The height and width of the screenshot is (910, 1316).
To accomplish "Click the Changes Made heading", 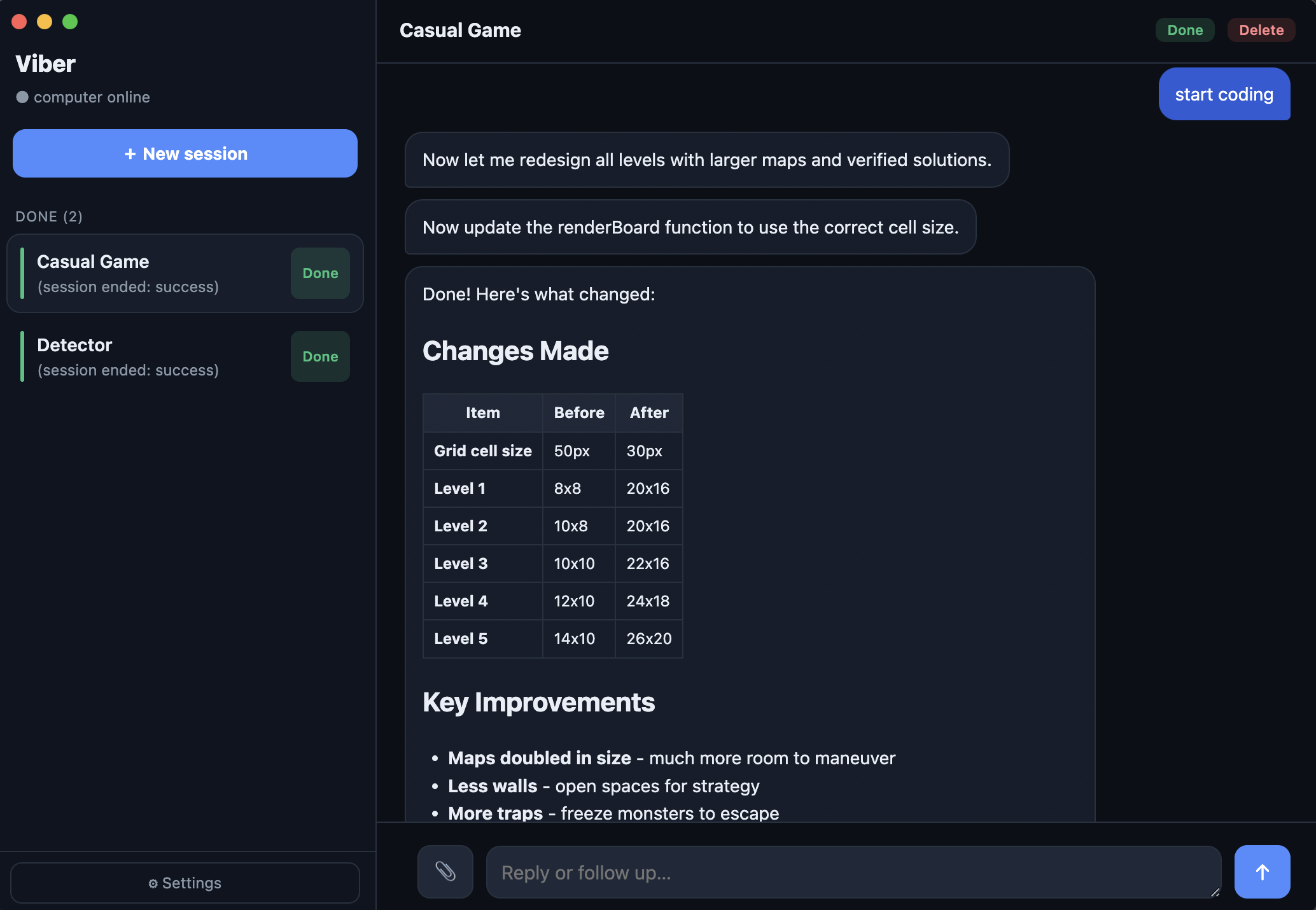I will click(x=515, y=351).
